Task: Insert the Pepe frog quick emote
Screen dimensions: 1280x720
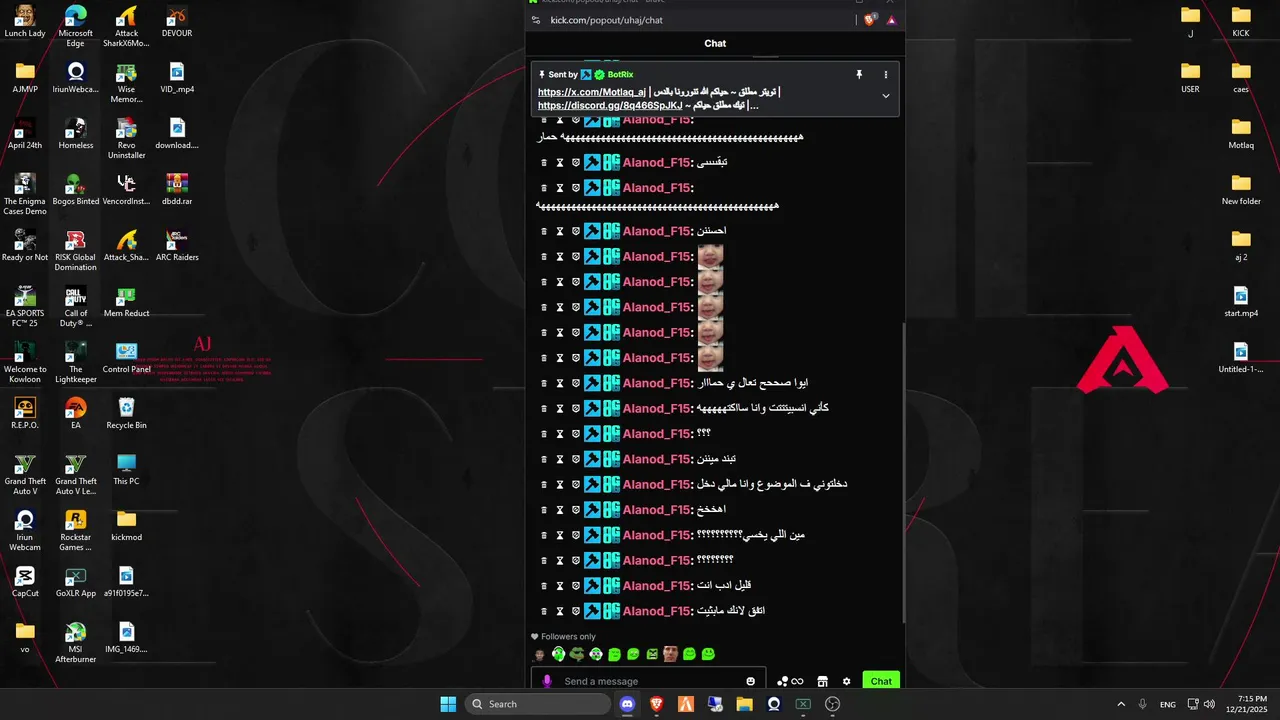Action: tap(577, 654)
